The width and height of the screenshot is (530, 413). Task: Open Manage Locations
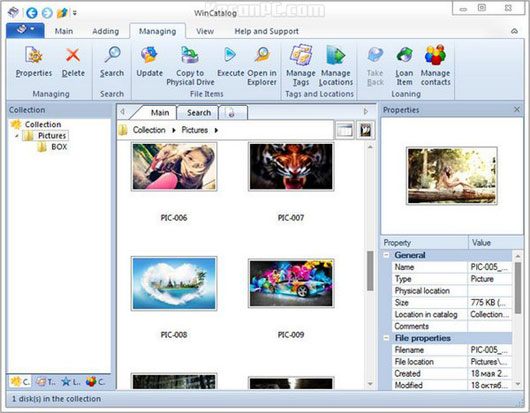pyautogui.click(x=336, y=66)
